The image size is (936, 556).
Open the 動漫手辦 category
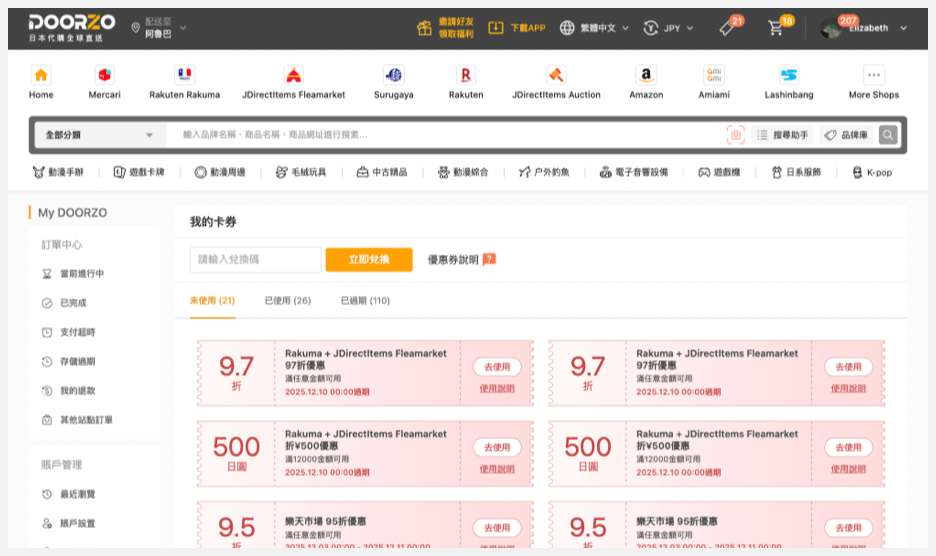58,172
